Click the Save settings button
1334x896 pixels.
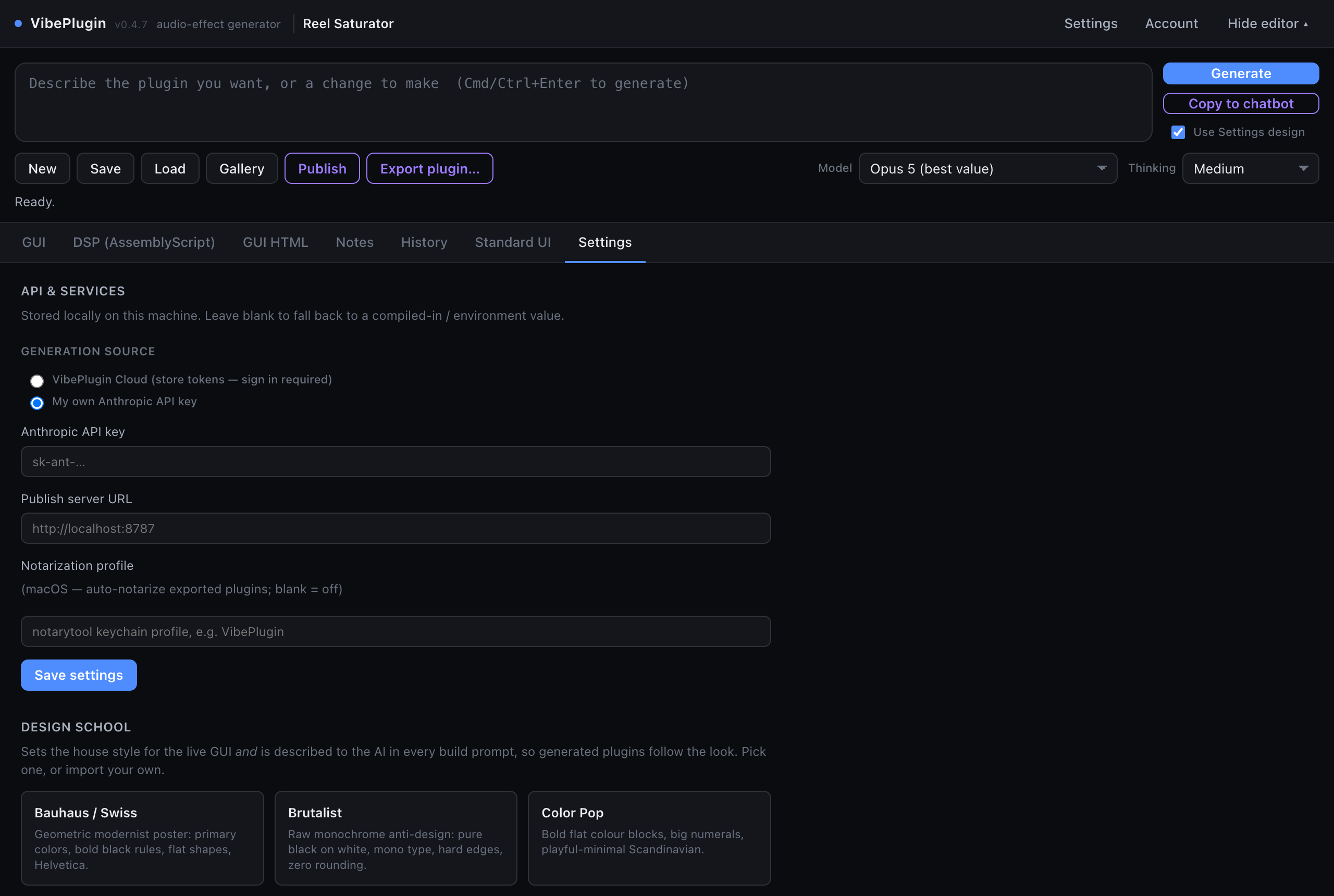coord(79,675)
